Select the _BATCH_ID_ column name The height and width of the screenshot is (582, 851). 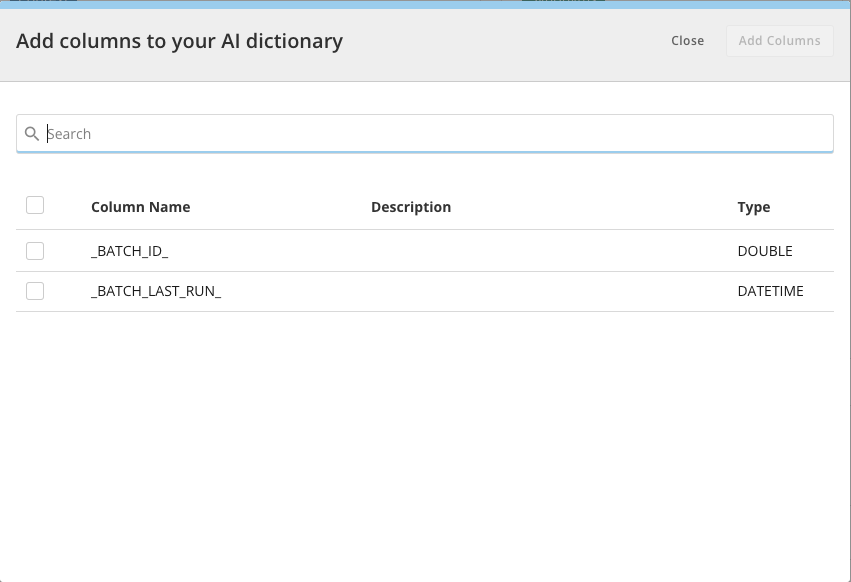[130, 251]
